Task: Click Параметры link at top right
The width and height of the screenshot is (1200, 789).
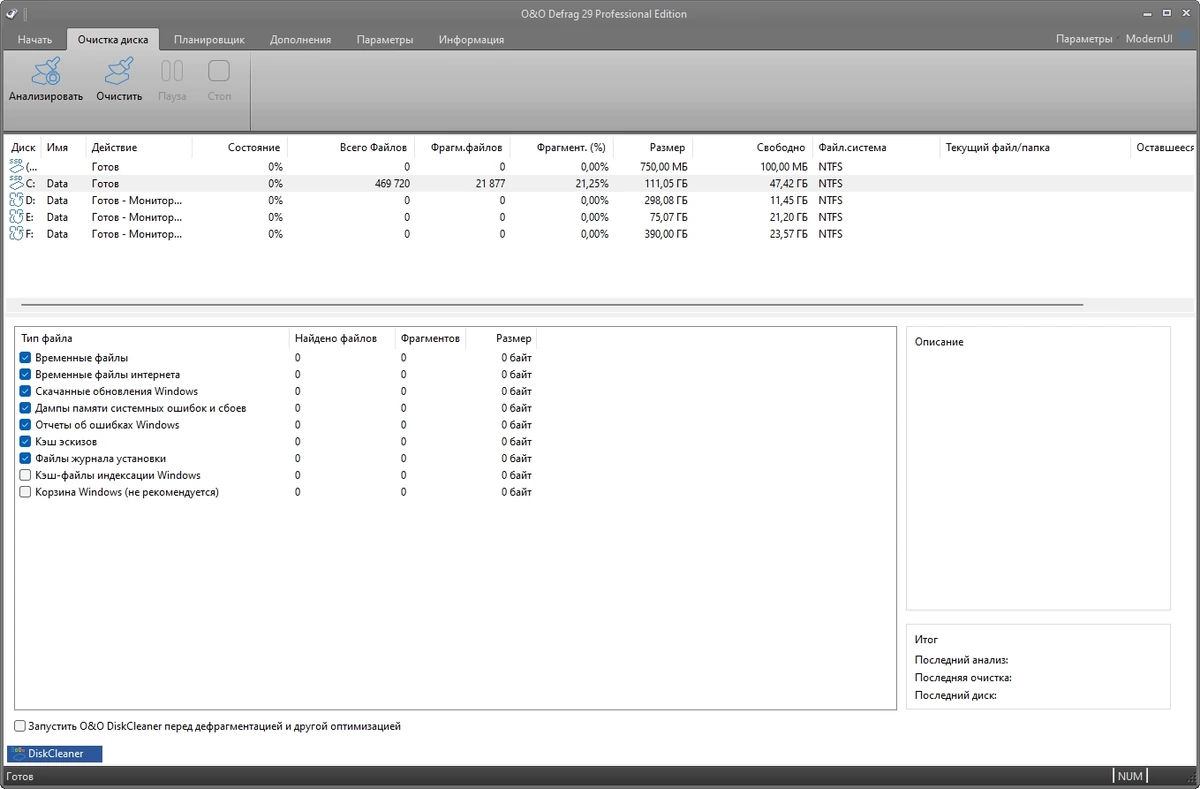Action: pyautogui.click(x=1084, y=39)
